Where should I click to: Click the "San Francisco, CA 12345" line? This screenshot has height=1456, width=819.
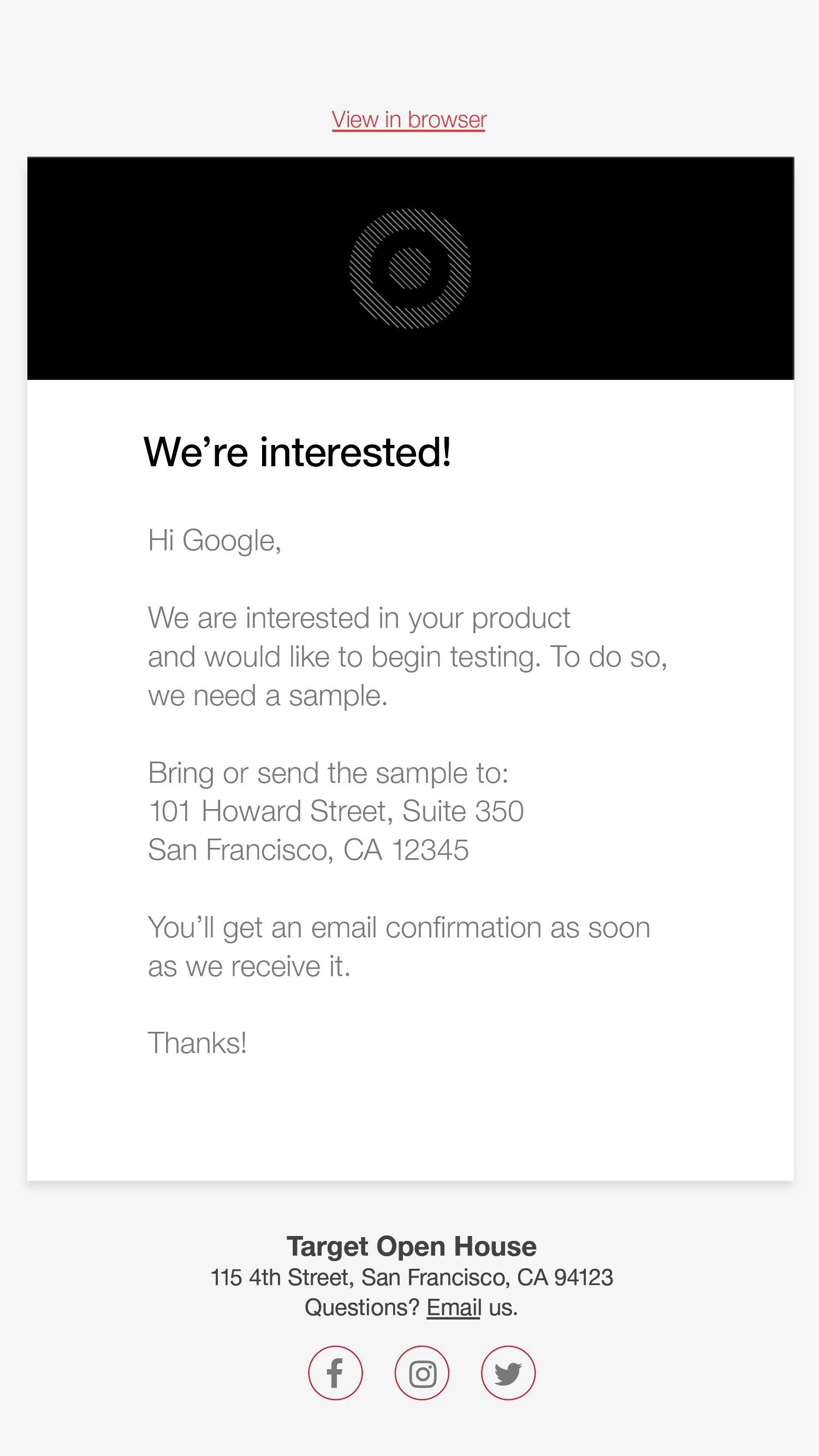pos(308,849)
